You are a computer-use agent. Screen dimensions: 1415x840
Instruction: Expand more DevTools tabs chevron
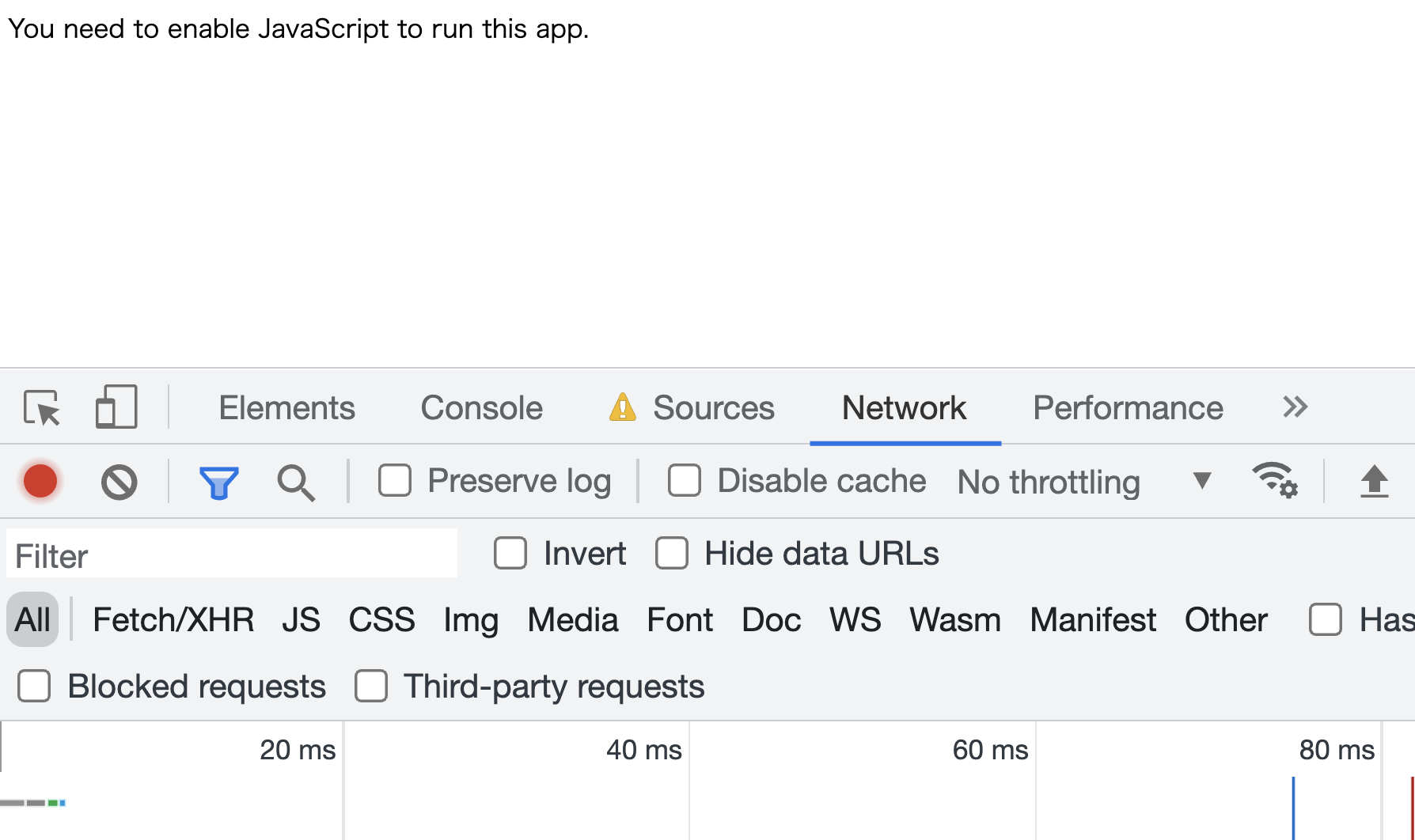tap(1295, 407)
